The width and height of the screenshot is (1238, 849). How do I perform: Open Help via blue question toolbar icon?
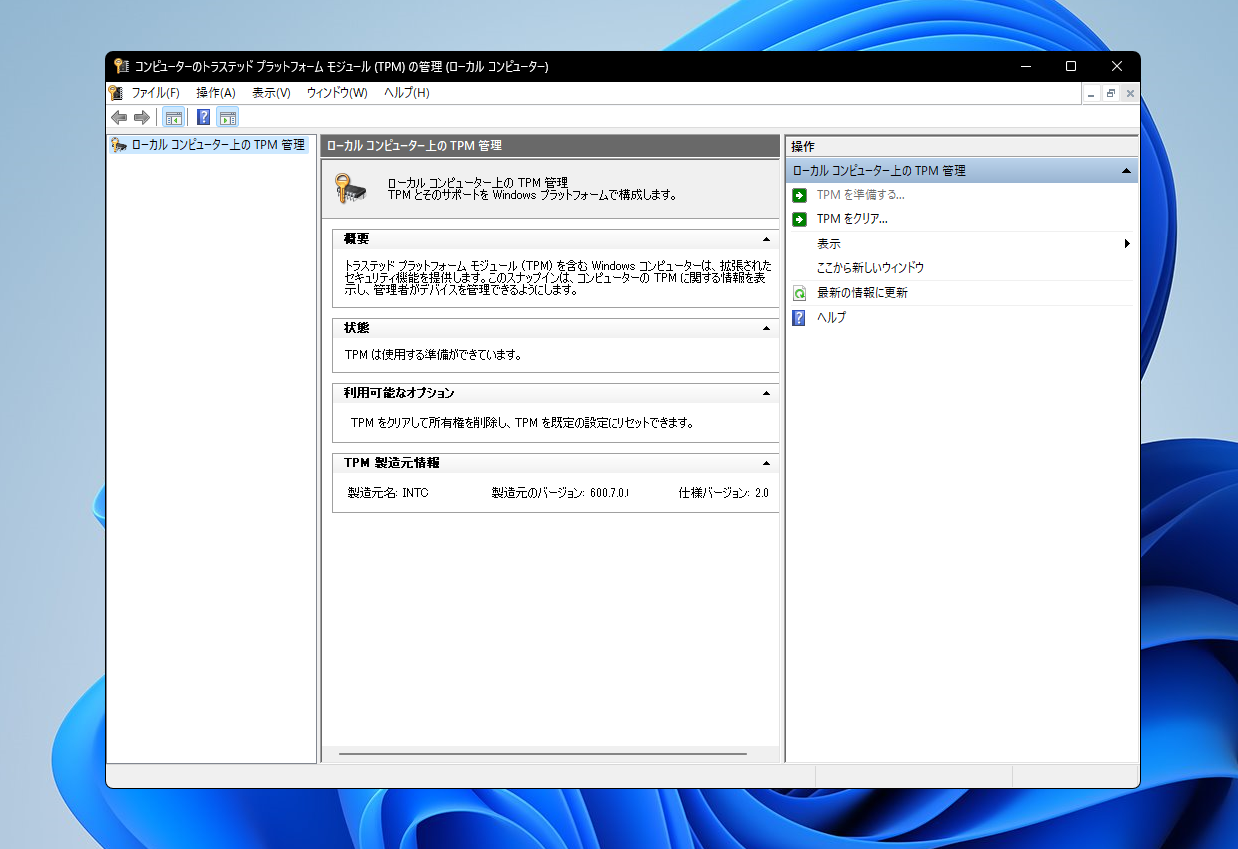203,117
